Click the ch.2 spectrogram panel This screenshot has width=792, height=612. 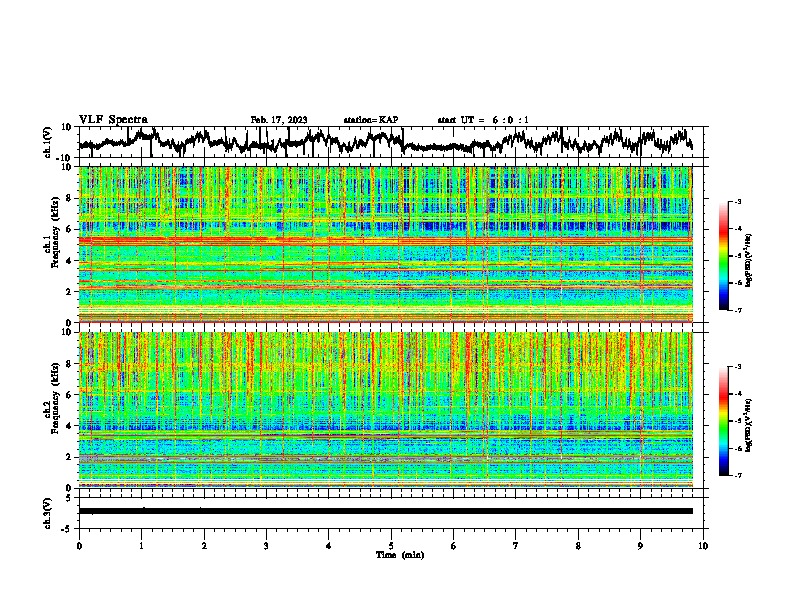click(386, 410)
